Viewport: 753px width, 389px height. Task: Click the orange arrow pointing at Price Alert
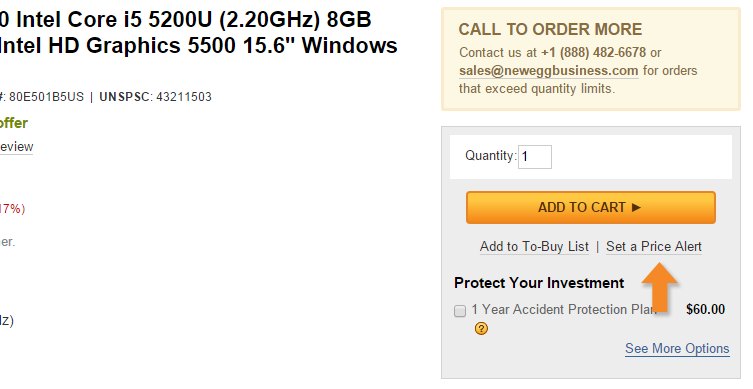(660, 286)
